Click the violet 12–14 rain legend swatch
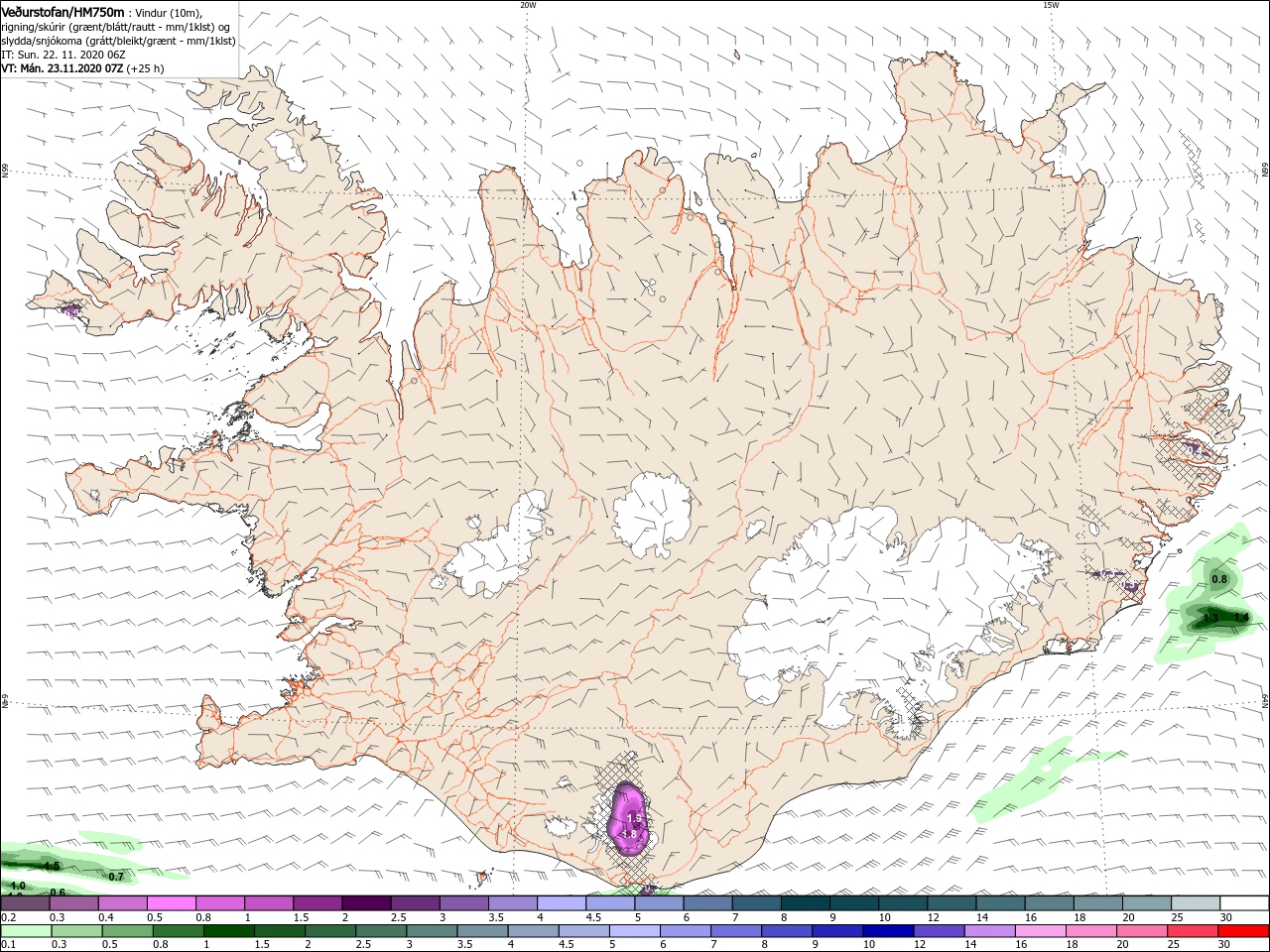 click(x=938, y=931)
